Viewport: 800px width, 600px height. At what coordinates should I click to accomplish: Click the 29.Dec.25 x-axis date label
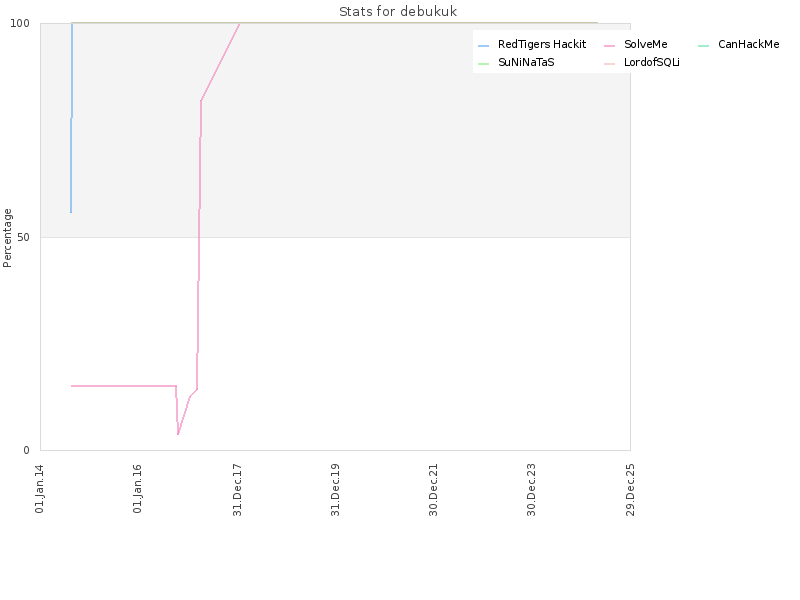(x=630, y=490)
